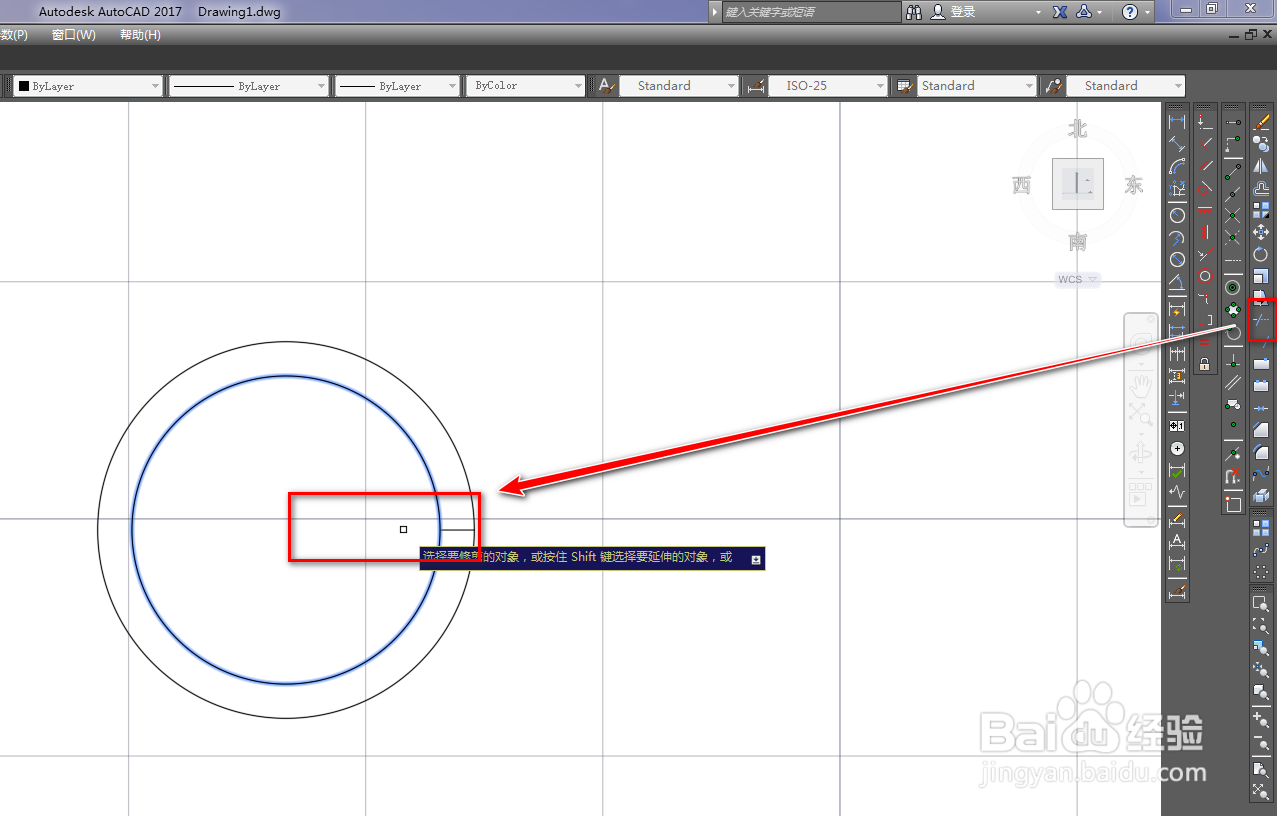Click the Center Mark tool
1277x816 pixels.
pyautogui.click(x=1177, y=448)
